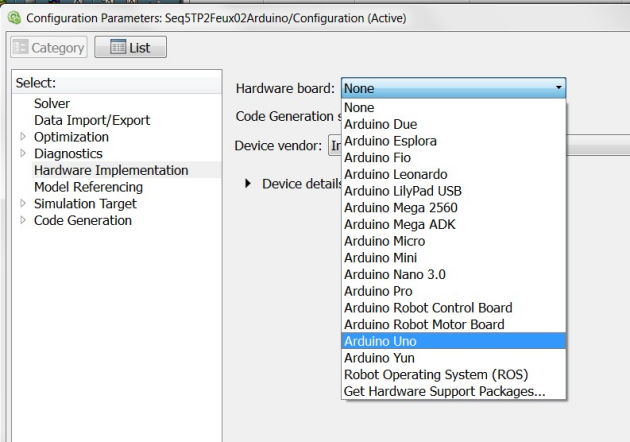Expand the Simulation Target tree node

click(23, 203)
